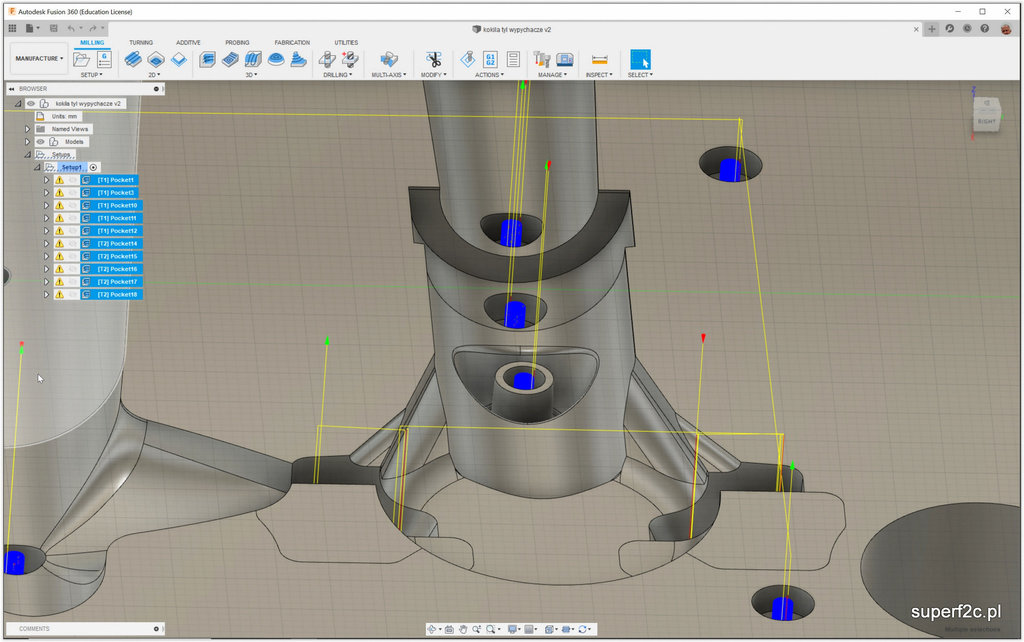Switch to the TURNING tab
This screenshot has width=1024, height=642.
point(141,42)
